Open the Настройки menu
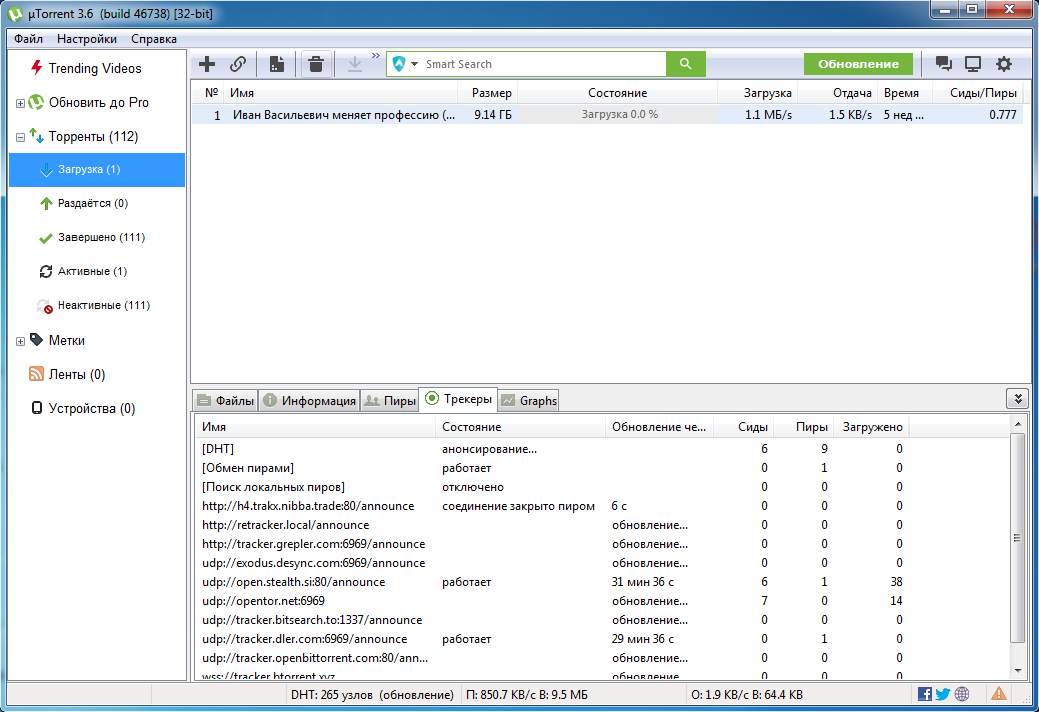Image resolution: width=1039 pixels, height=712 pixels. [87, 38]
